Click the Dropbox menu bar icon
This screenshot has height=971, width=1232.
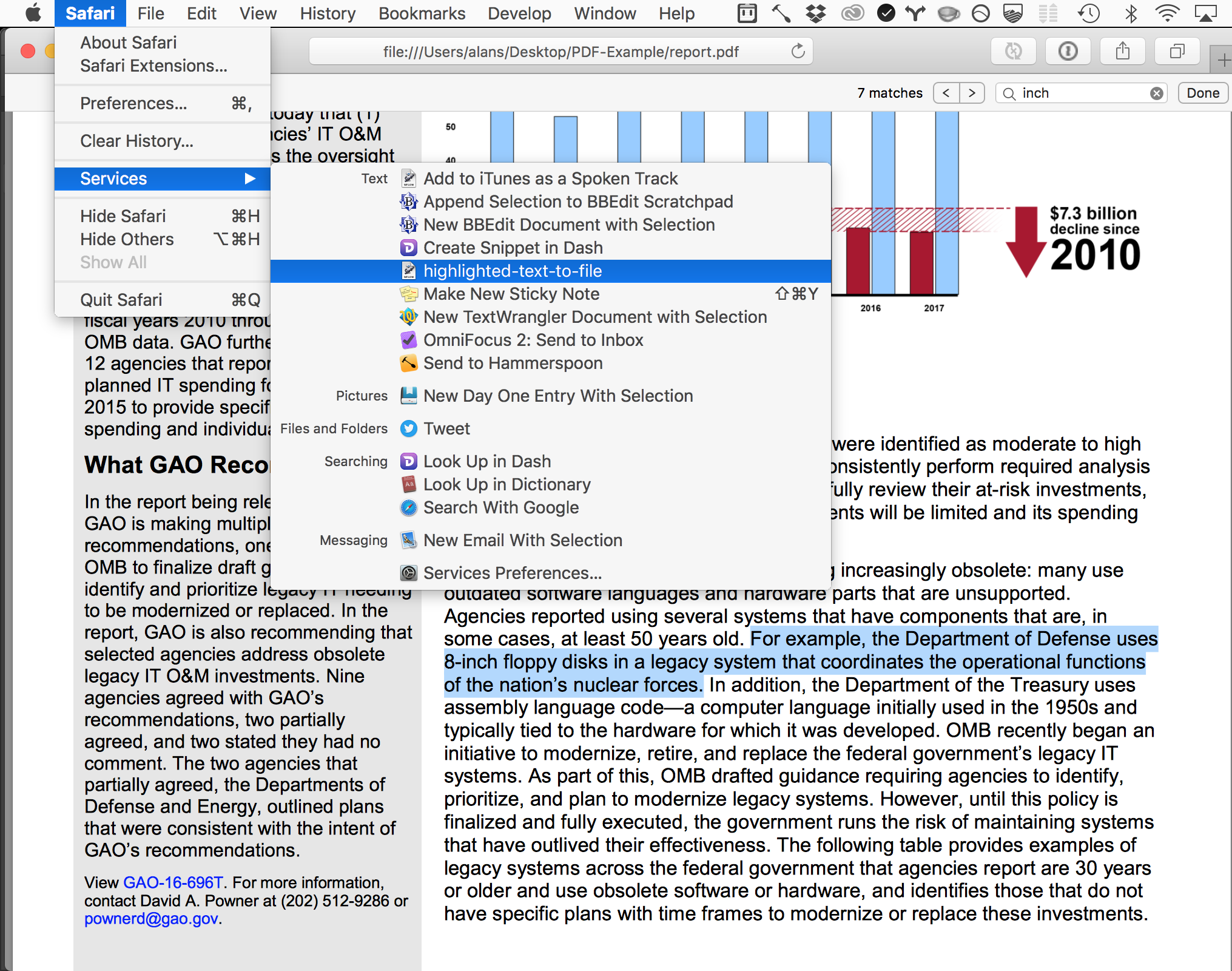click(816, 13)
